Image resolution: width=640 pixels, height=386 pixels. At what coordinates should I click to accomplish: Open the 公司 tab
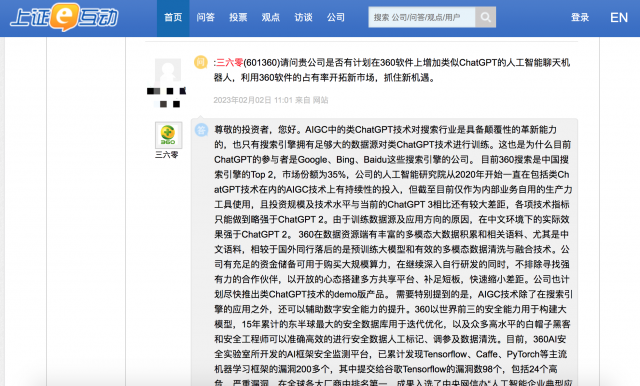336,18
